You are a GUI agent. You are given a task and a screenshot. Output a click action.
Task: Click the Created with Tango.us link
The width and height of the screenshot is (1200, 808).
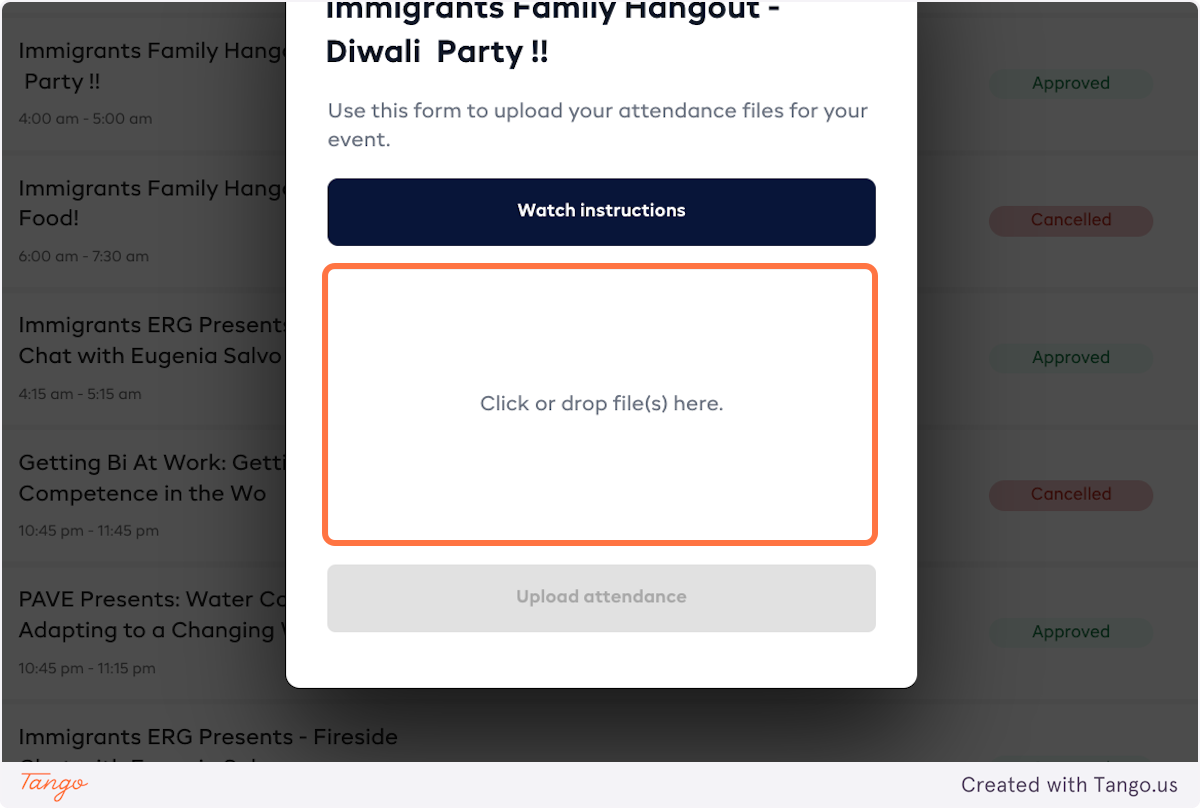tap(1069, 785)
